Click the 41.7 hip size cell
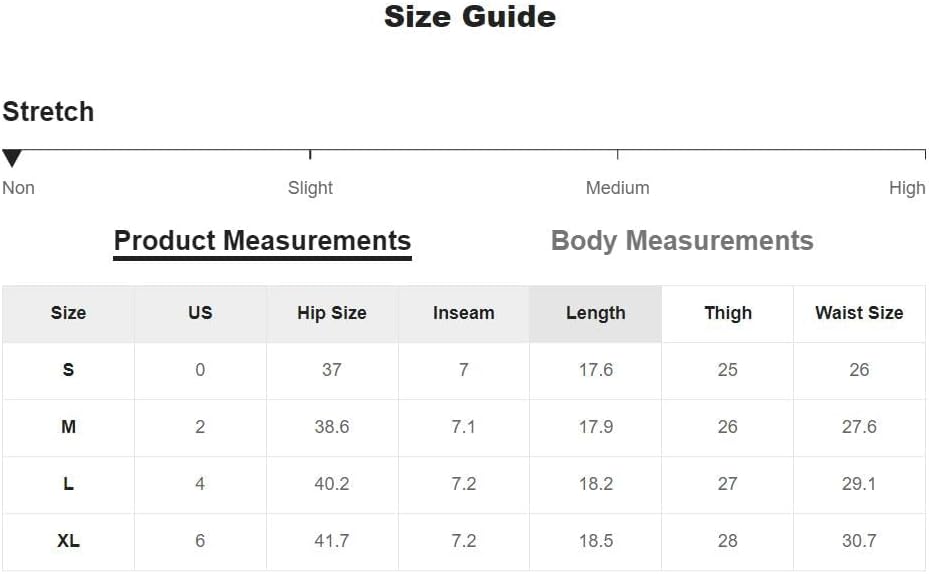The height and width of the screenshot is (574, 929). pos(332,541)
